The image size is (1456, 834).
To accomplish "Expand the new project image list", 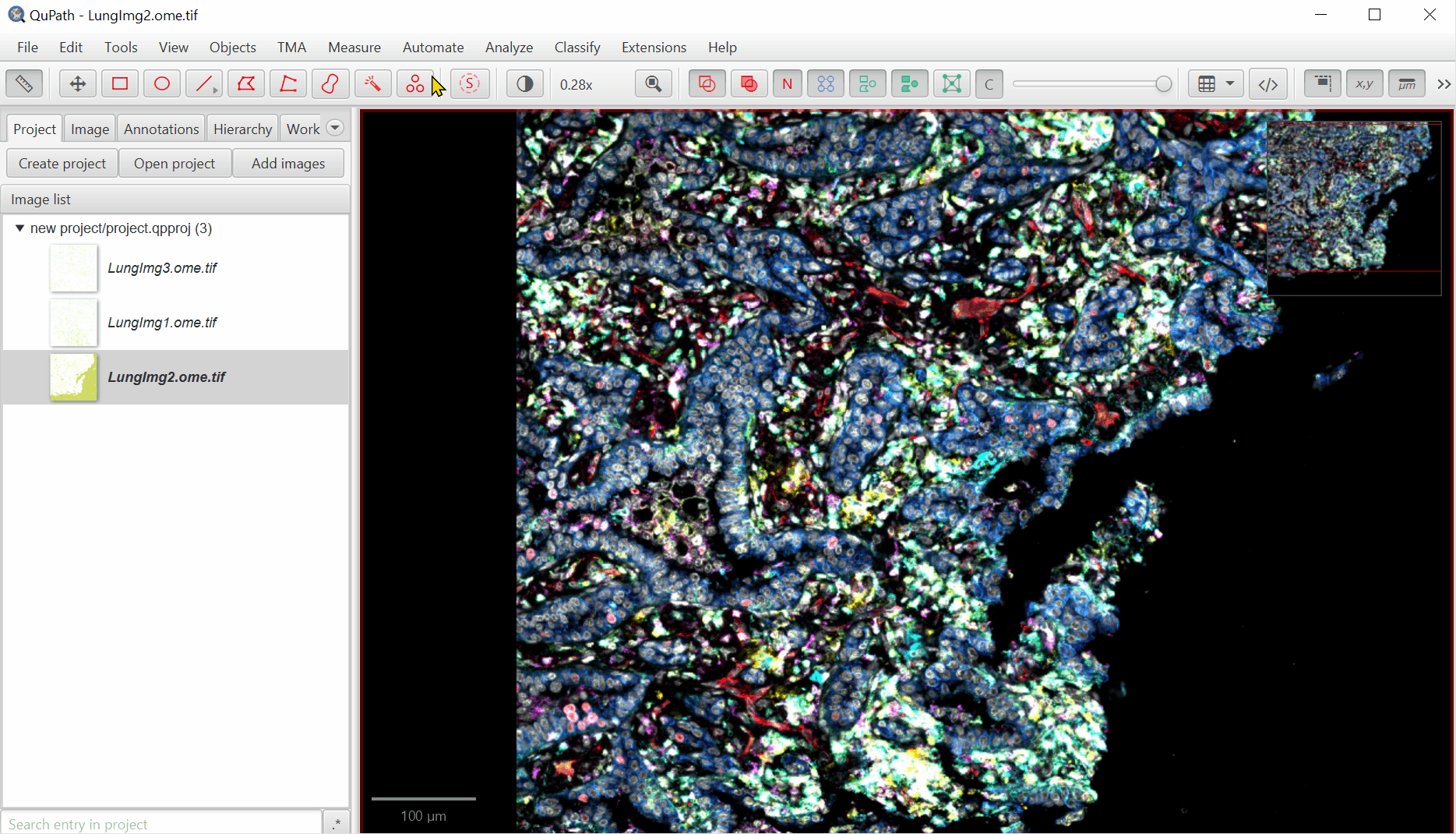I will click(19, 228).
